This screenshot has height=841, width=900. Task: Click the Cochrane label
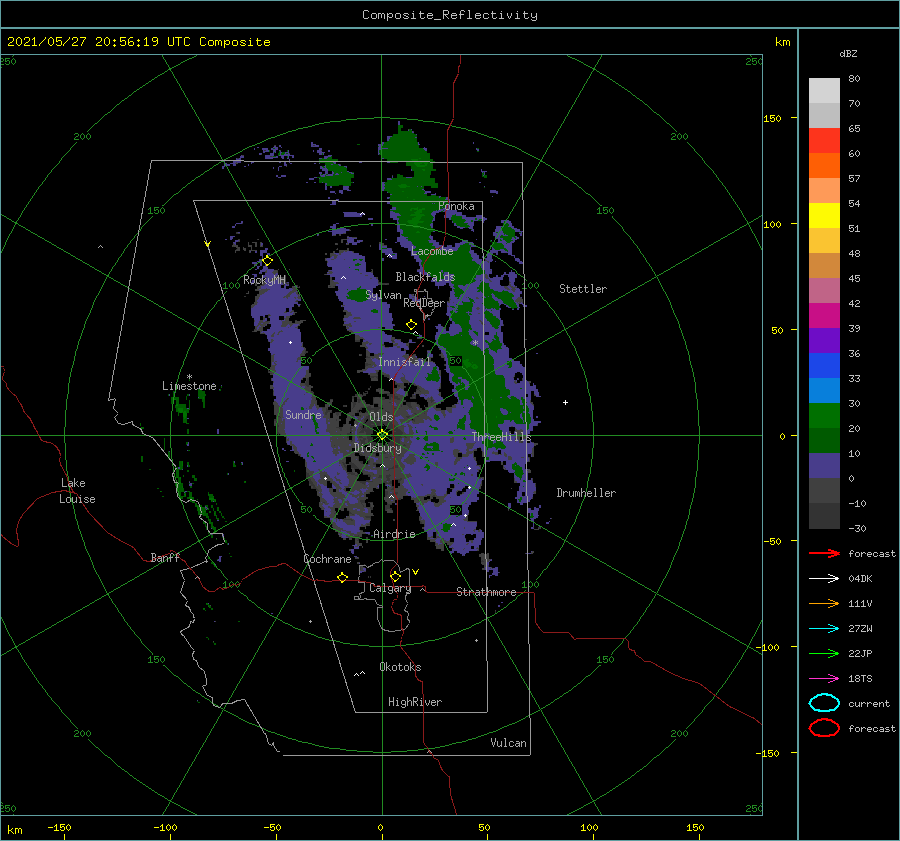click(x=327, y=559)
